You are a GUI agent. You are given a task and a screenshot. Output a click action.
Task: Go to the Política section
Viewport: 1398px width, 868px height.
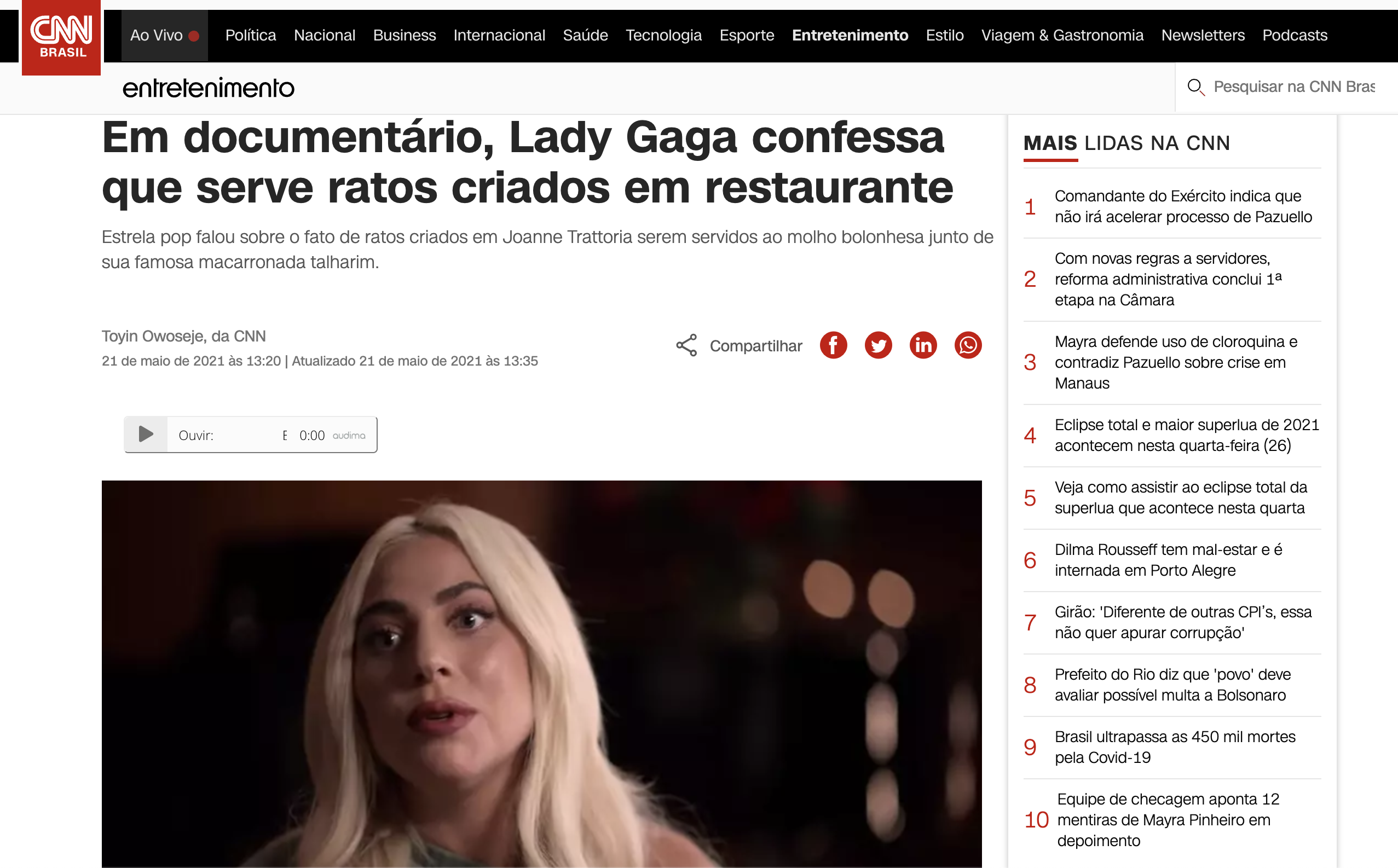[x=250, y=36]
